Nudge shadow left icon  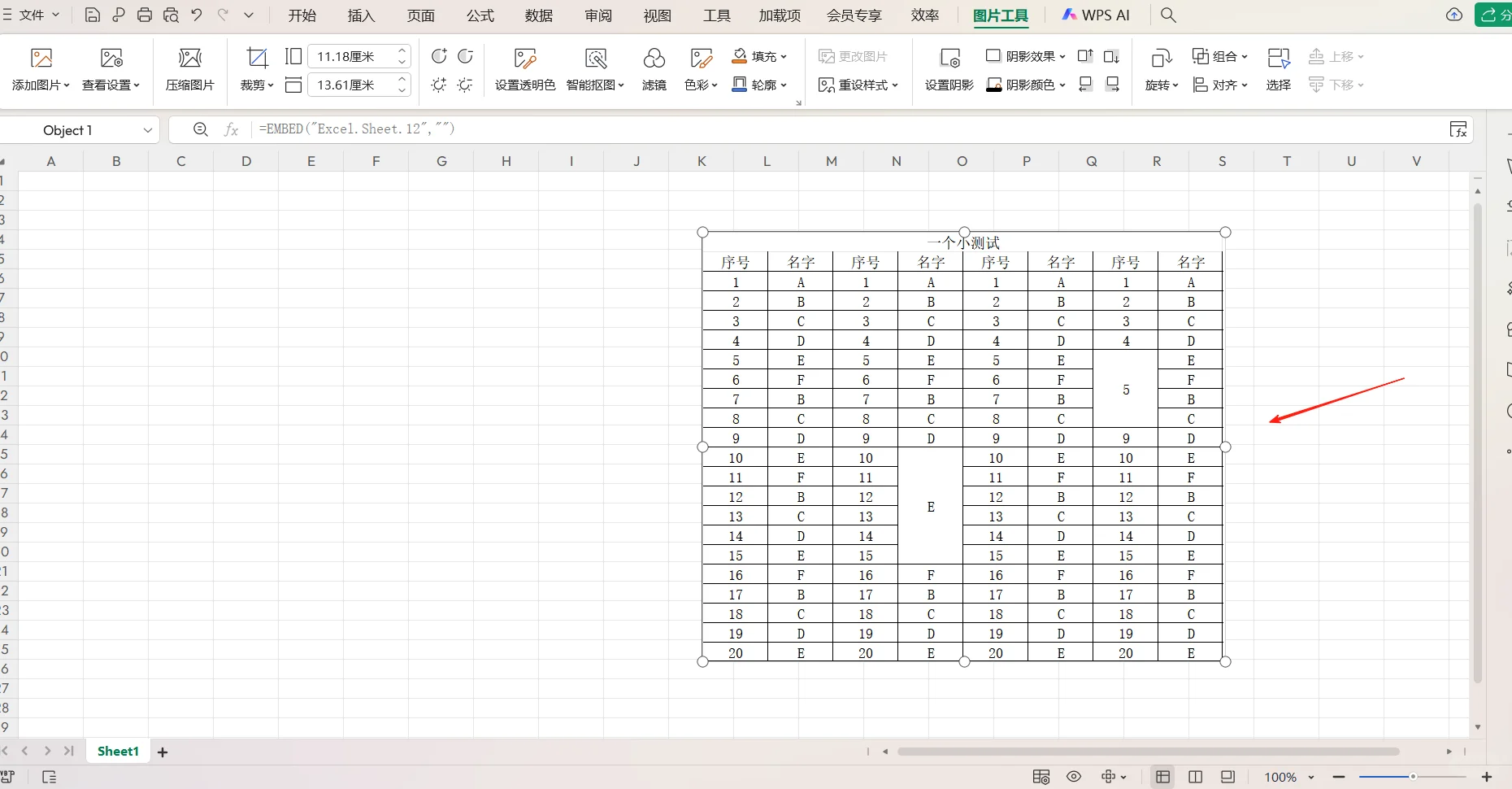(1085, 85)
